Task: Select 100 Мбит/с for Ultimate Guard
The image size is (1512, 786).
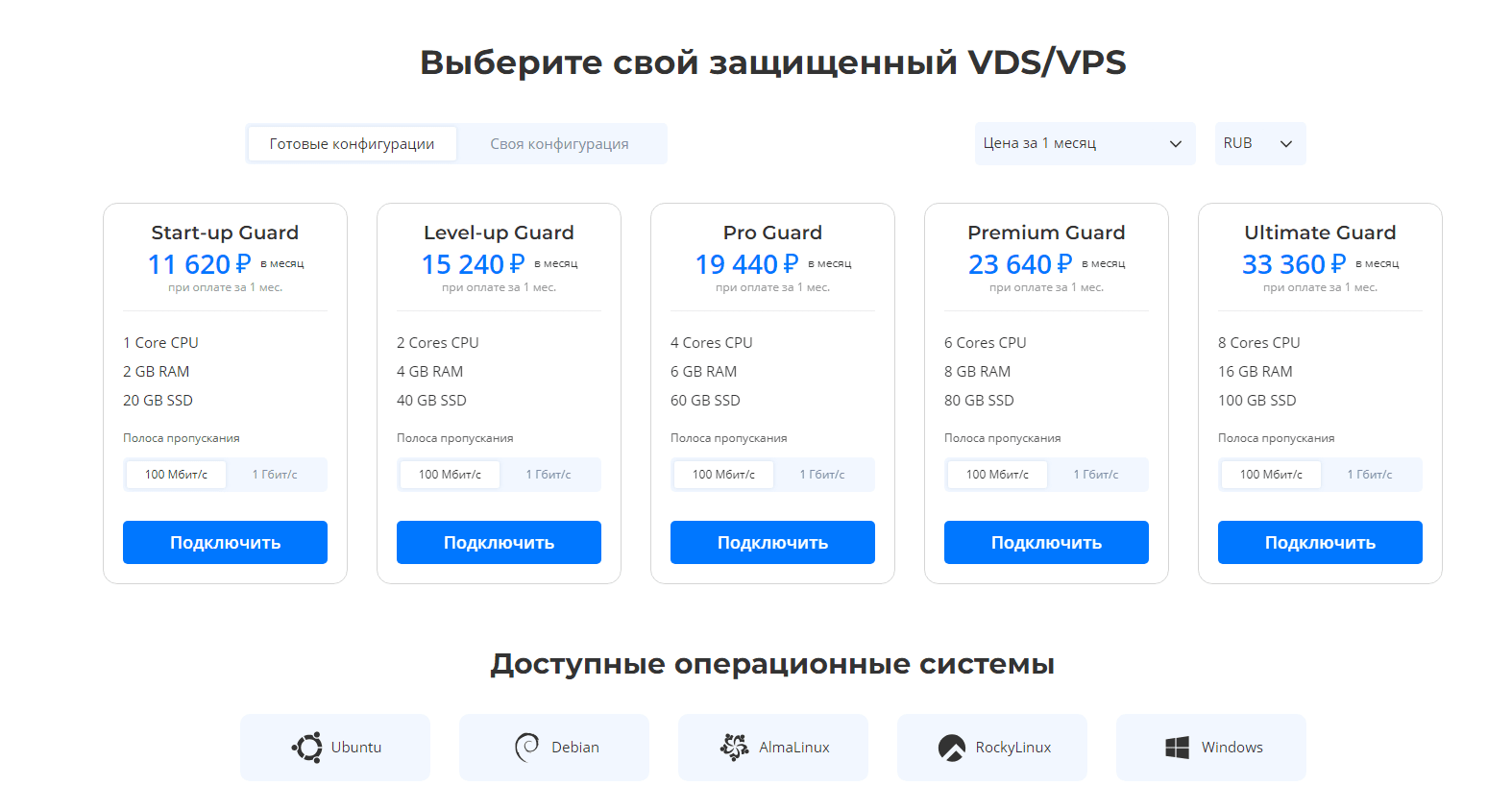Action: (1271, 475)
